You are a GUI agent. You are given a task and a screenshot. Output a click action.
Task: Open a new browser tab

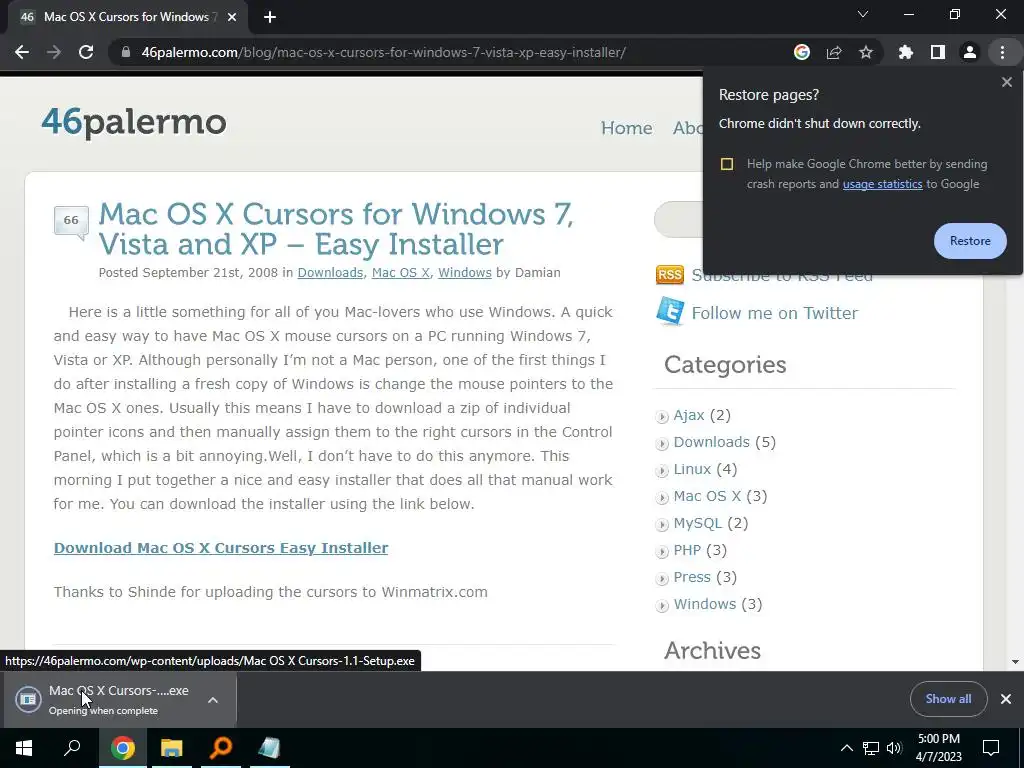click(x=270, y=17)
